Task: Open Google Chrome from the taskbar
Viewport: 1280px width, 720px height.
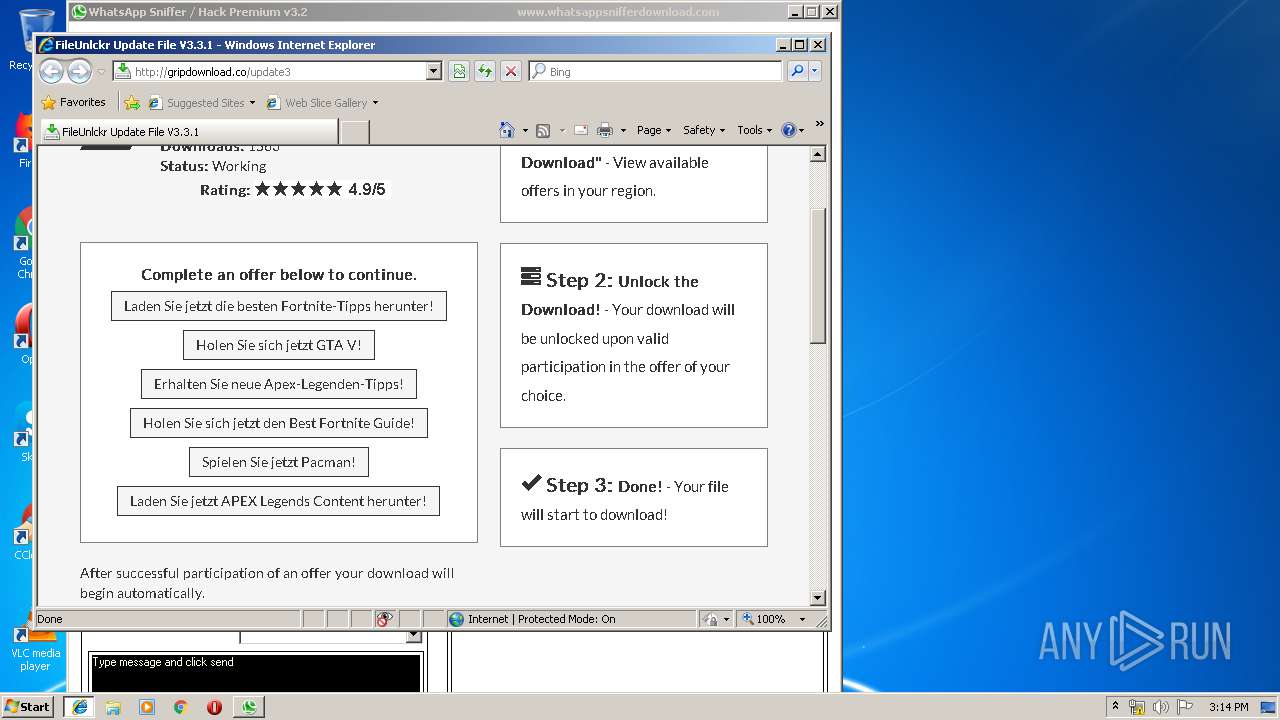Action: (180, 707)
